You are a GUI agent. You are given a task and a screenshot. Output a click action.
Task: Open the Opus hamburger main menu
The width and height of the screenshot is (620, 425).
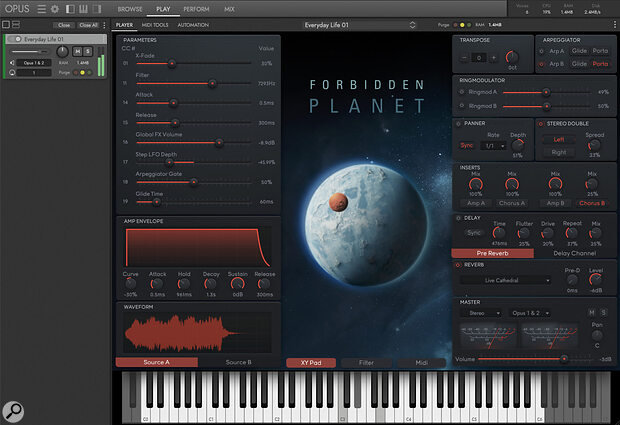point(41,9)
